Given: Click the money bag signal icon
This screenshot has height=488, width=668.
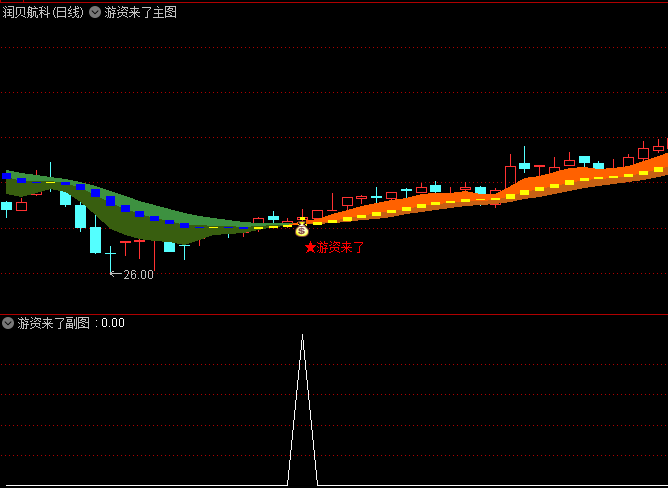Looking at the screenshot, I should (x=302, y=230).
